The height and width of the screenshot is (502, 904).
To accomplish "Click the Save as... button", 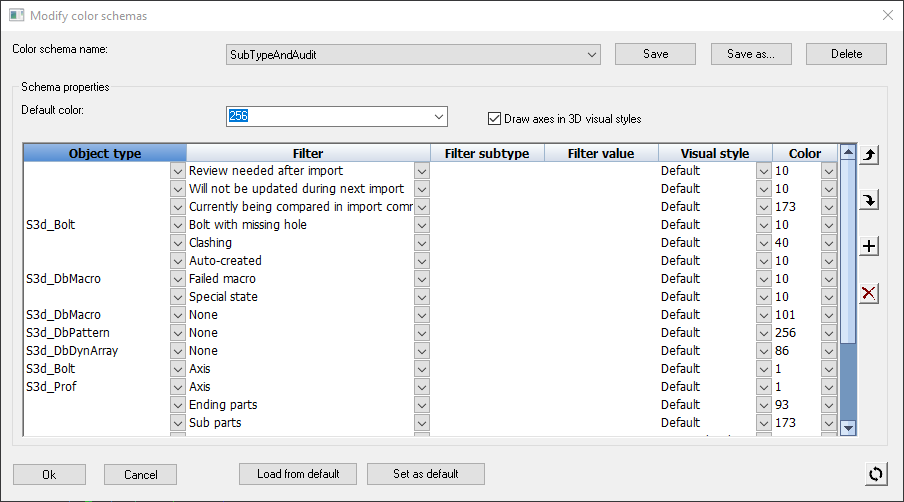I will pyautogui.click(x=751, y=54).
